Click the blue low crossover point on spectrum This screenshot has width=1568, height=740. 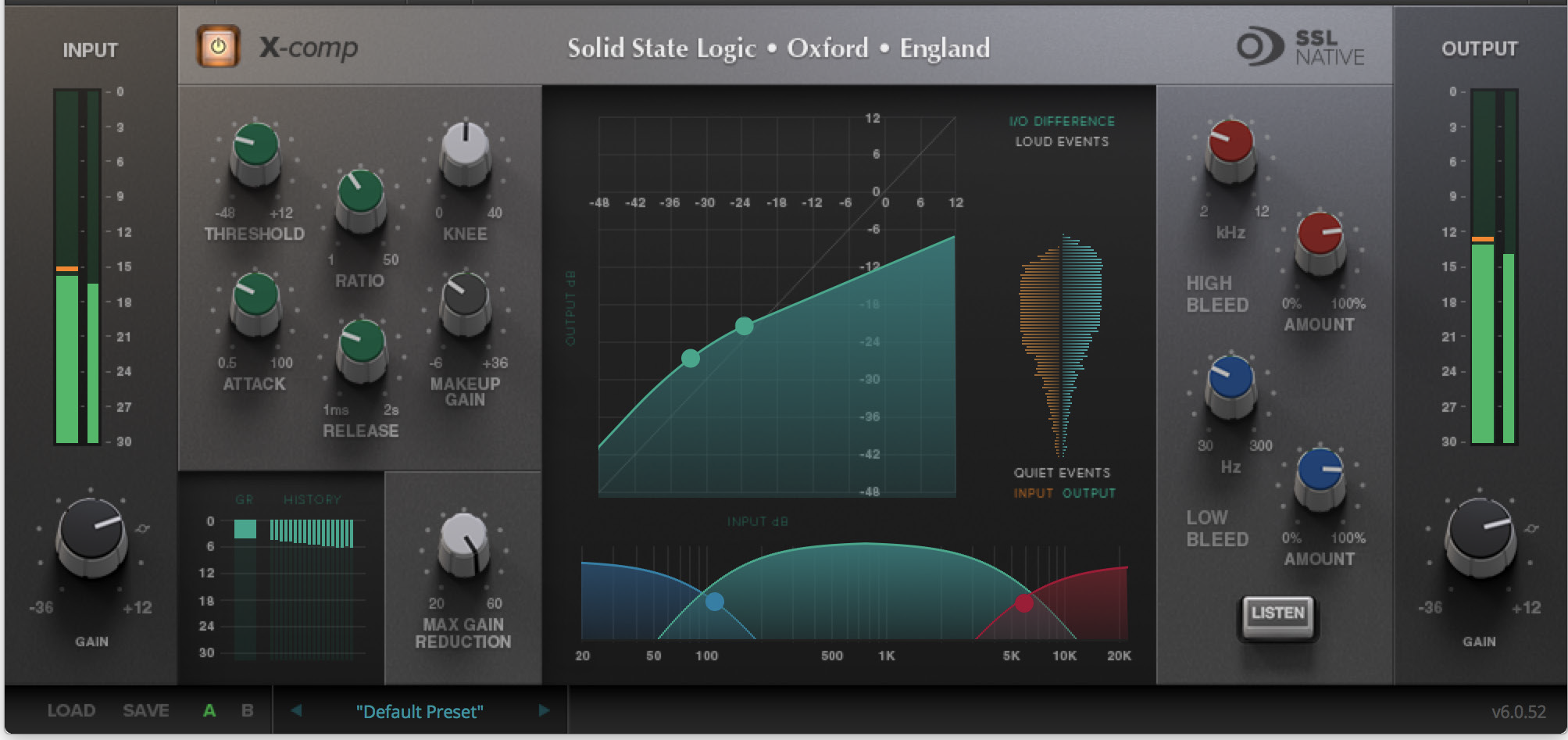point(714,602)
